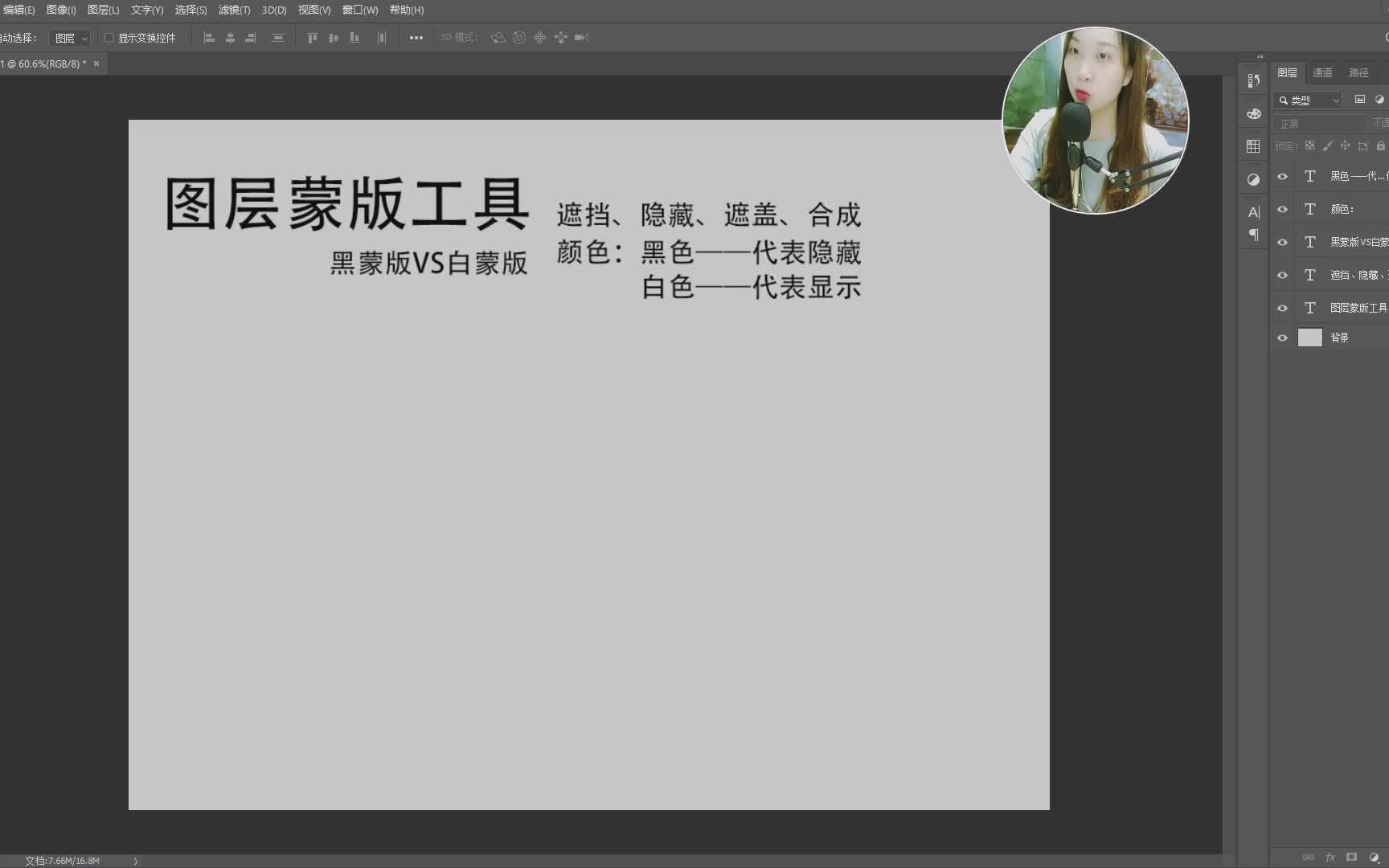
Task: Open the Swatches palette panel icon
Action: (1252, 113)
